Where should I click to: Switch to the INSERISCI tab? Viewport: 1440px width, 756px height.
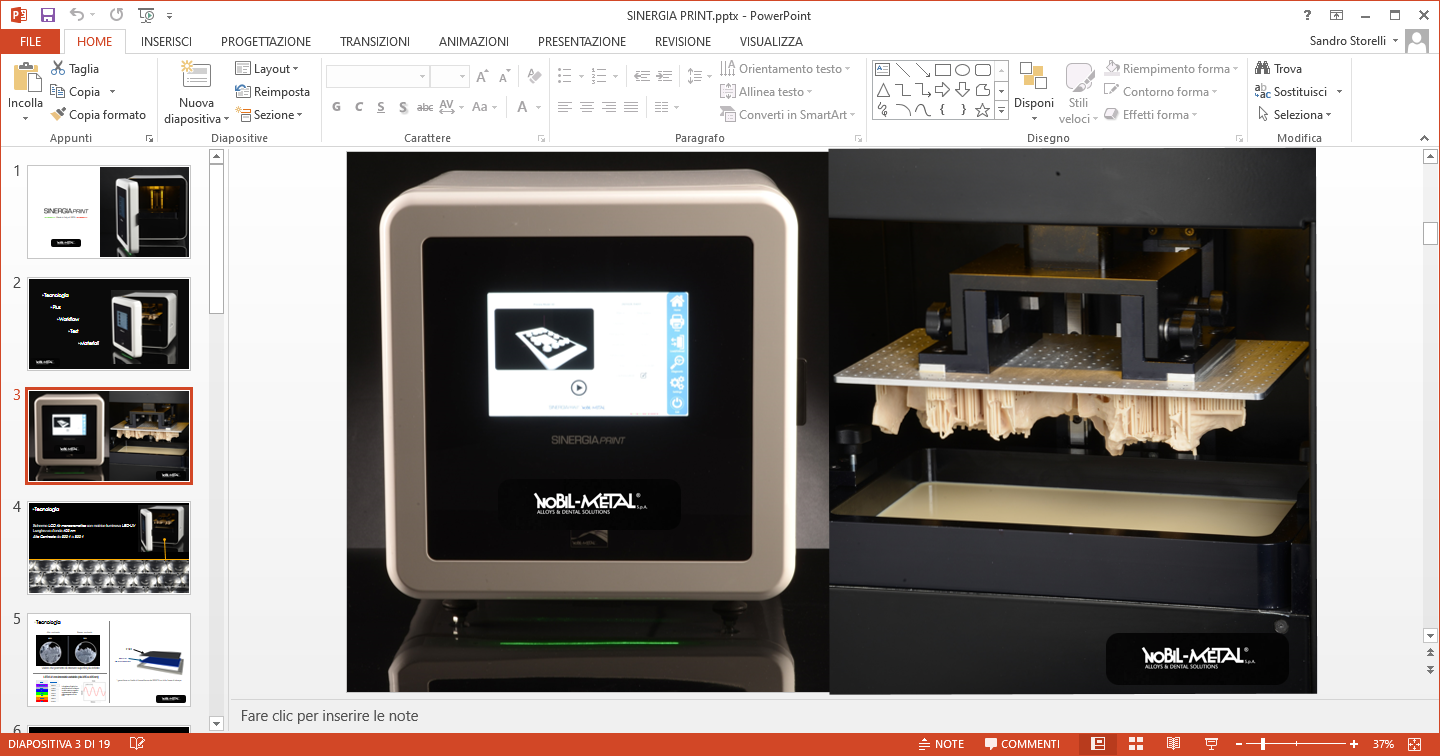[x=166, y=42]
